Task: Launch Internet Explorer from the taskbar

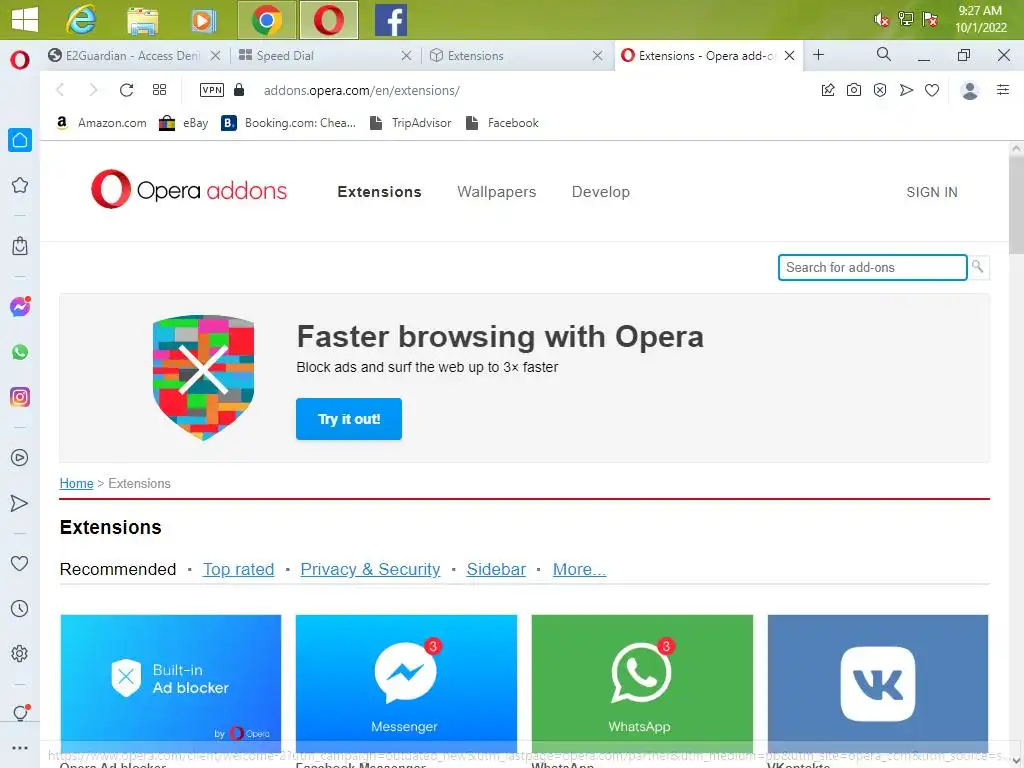Action: point(82,20)
